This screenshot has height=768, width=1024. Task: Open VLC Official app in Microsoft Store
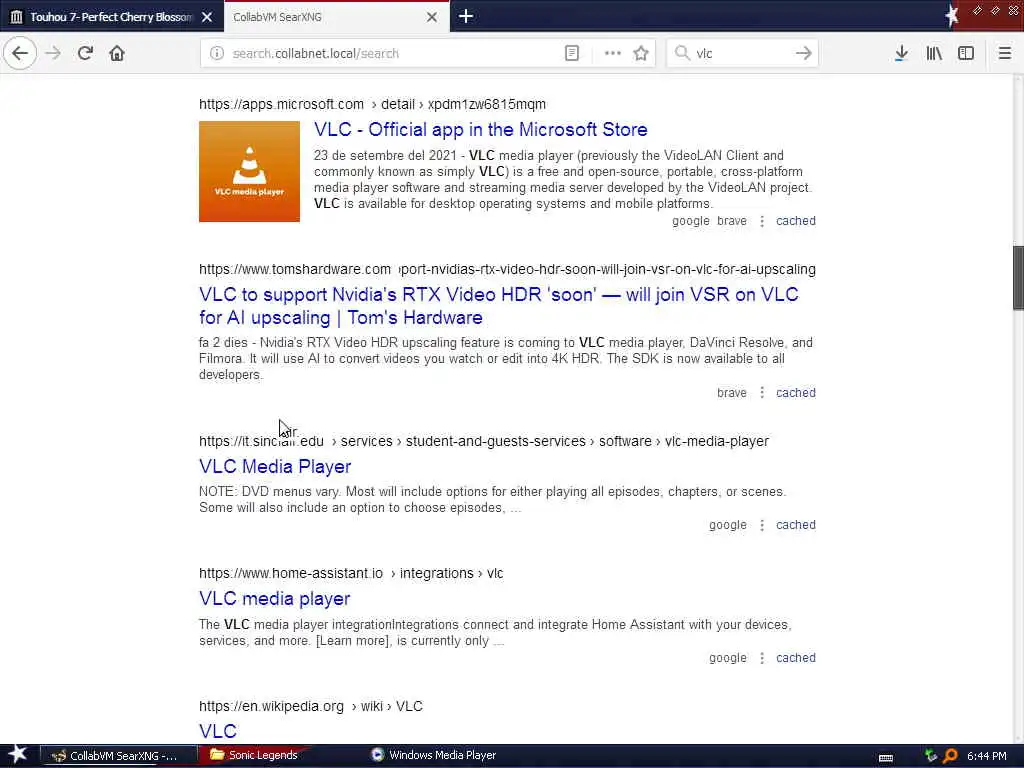tap(481, 129)
